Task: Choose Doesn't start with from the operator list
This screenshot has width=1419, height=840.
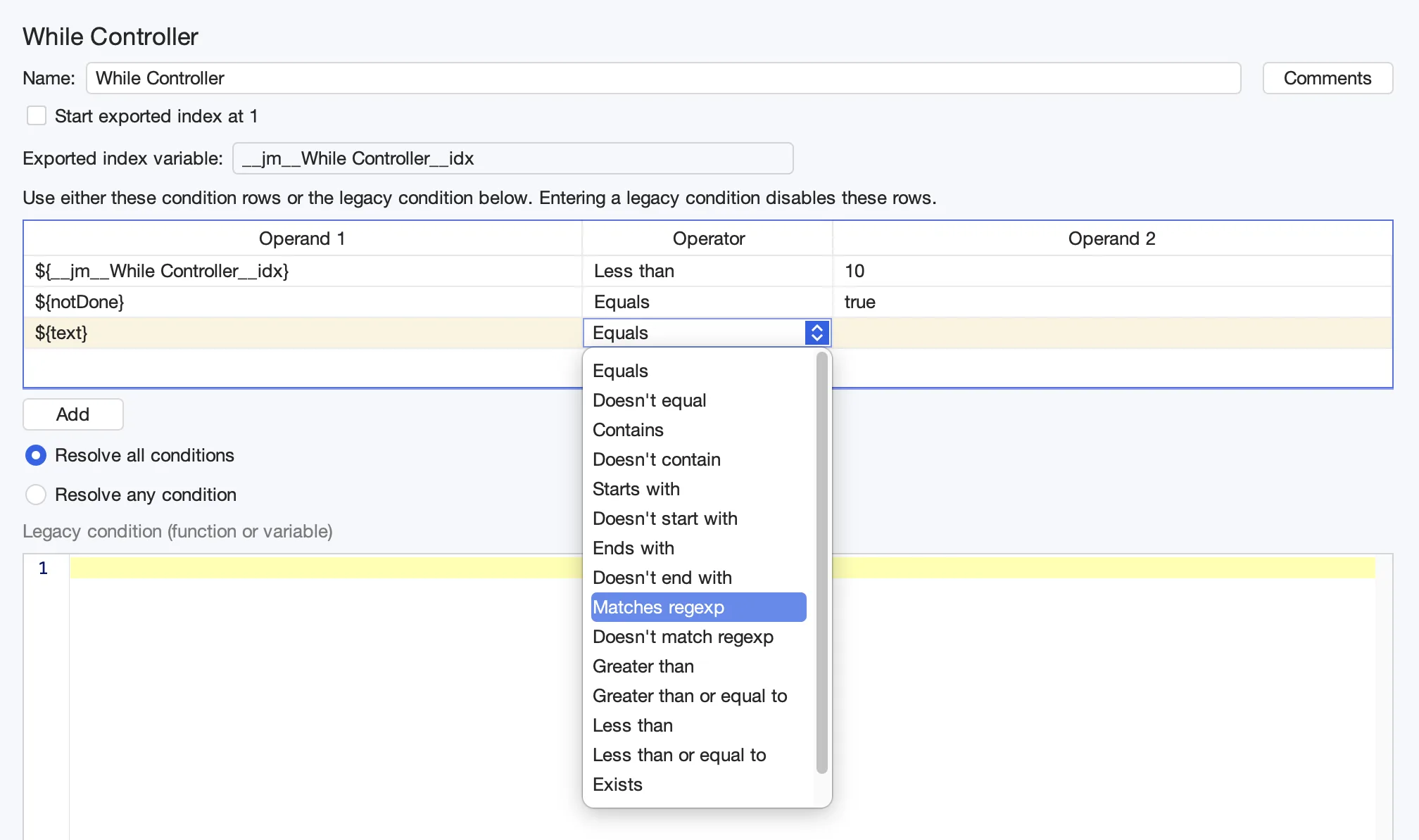Action: 698,518
